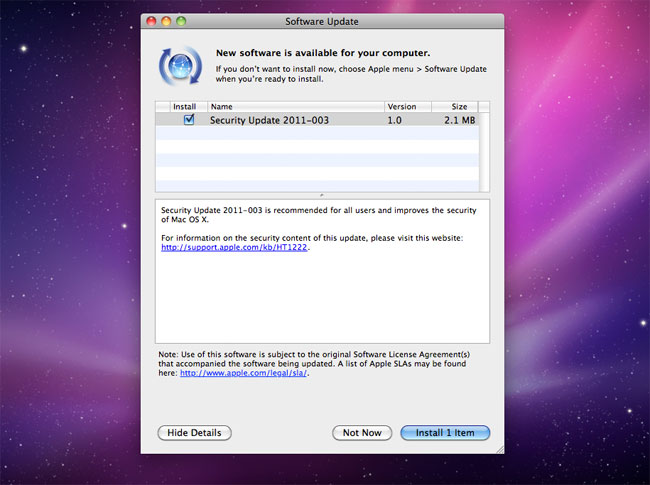
Task: Sort updates by Version column header
Action: tap(407, 106)
